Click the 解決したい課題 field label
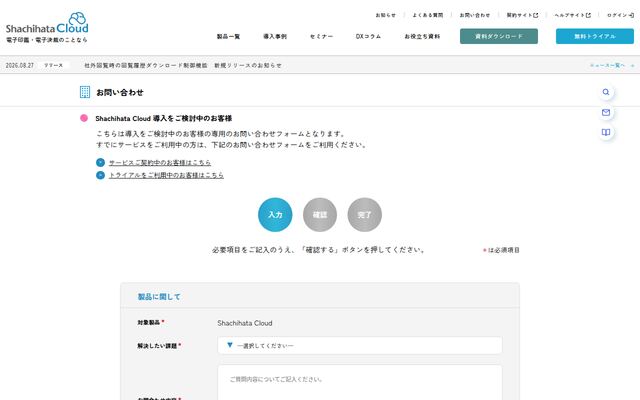This screenshot has height=400, width=640. coord(157,346)
